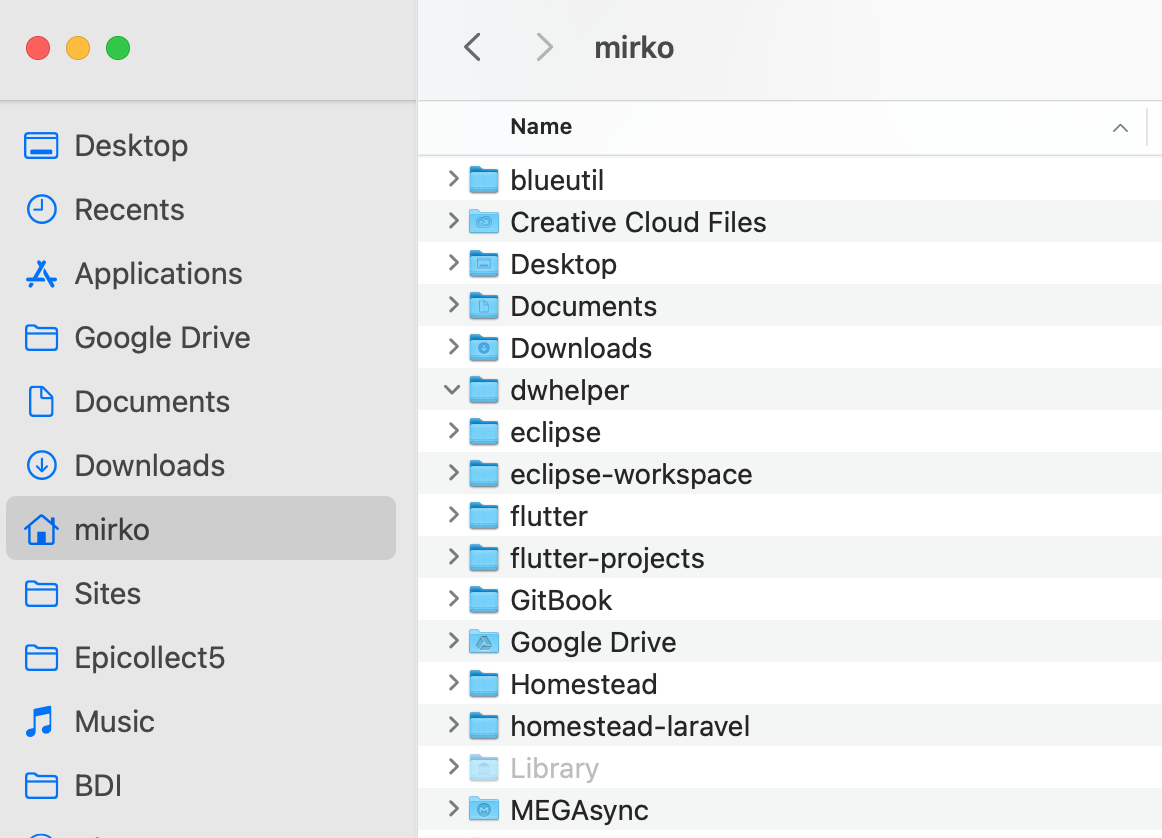This screenshot has width=1162, height=838.
Task: Collapse the dwhelper folder
Action: pyautogui.click(x=453, y=390)
